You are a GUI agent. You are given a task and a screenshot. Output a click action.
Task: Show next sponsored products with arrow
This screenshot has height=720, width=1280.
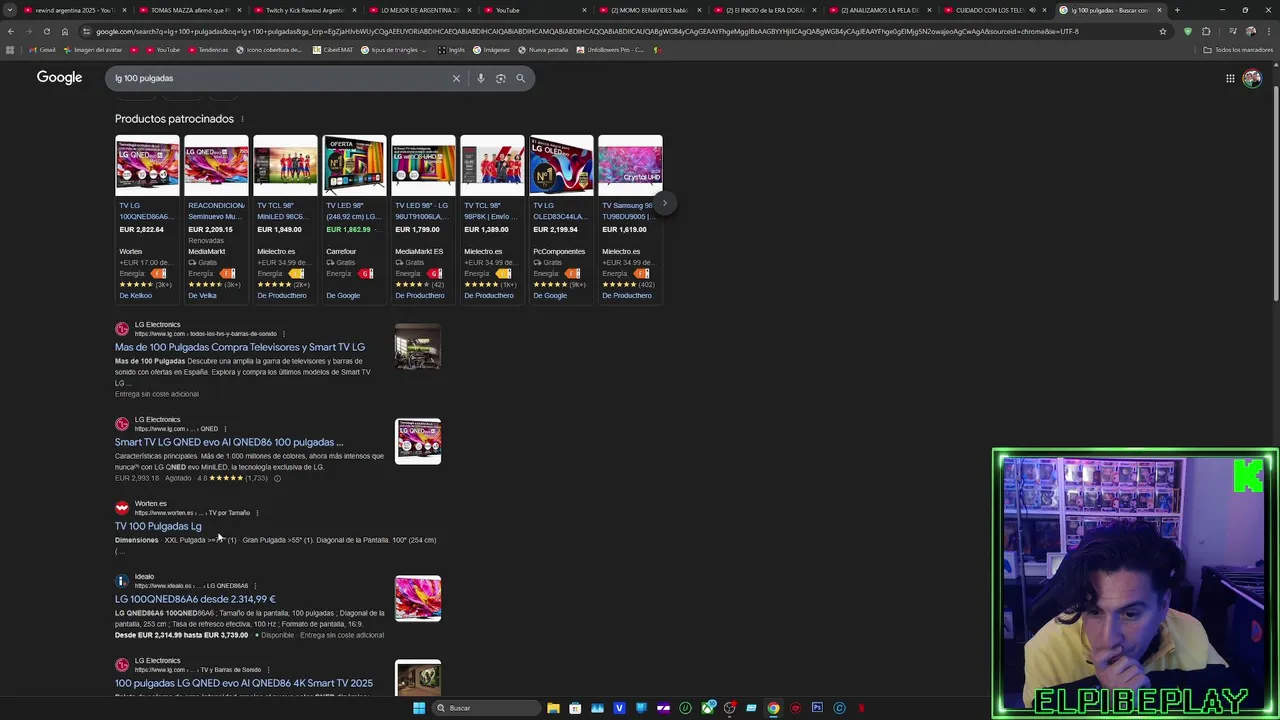(x=664, y=203)
